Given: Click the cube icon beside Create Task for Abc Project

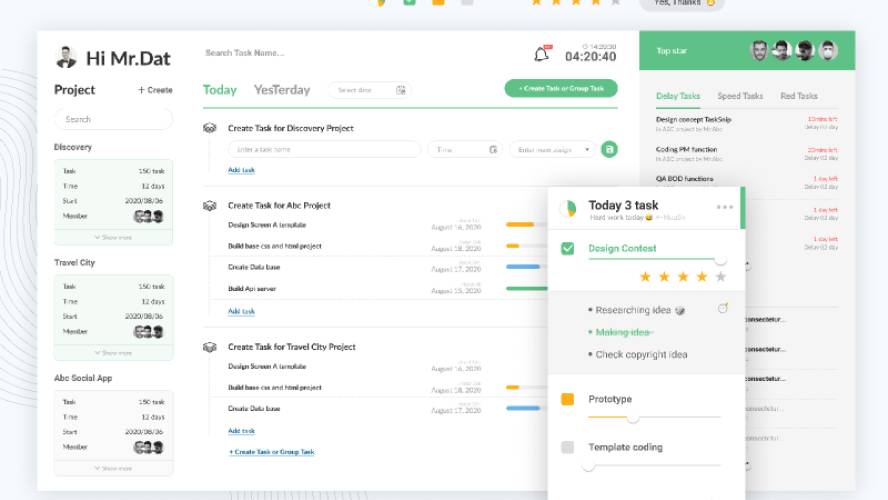Looking at the screenshot, I should (x=210, y=205).
